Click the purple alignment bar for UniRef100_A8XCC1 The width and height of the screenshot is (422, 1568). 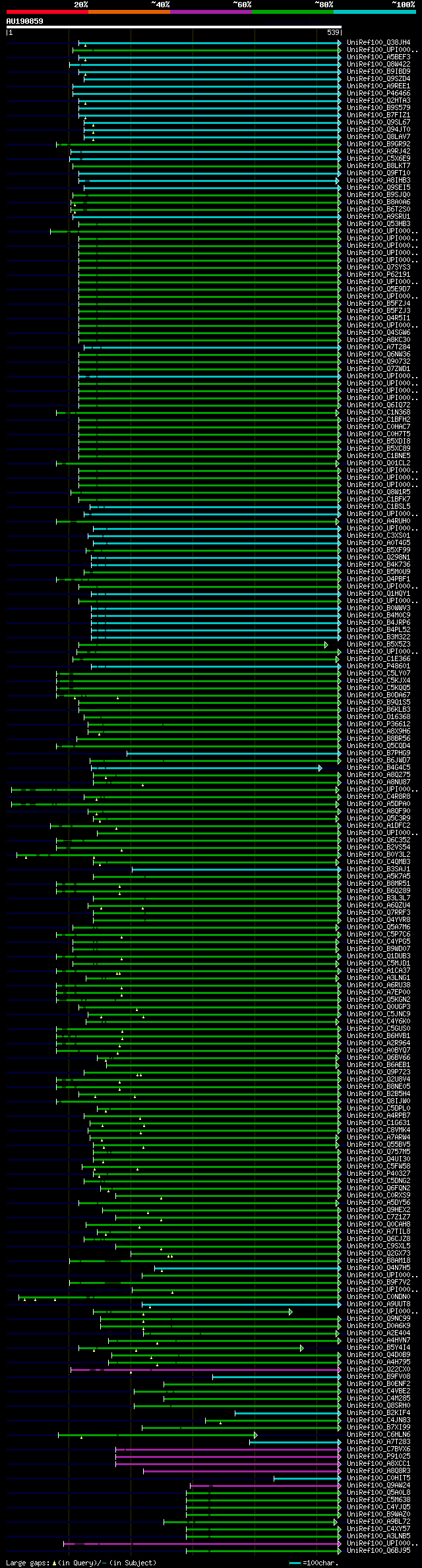(x=228, y=1464)
